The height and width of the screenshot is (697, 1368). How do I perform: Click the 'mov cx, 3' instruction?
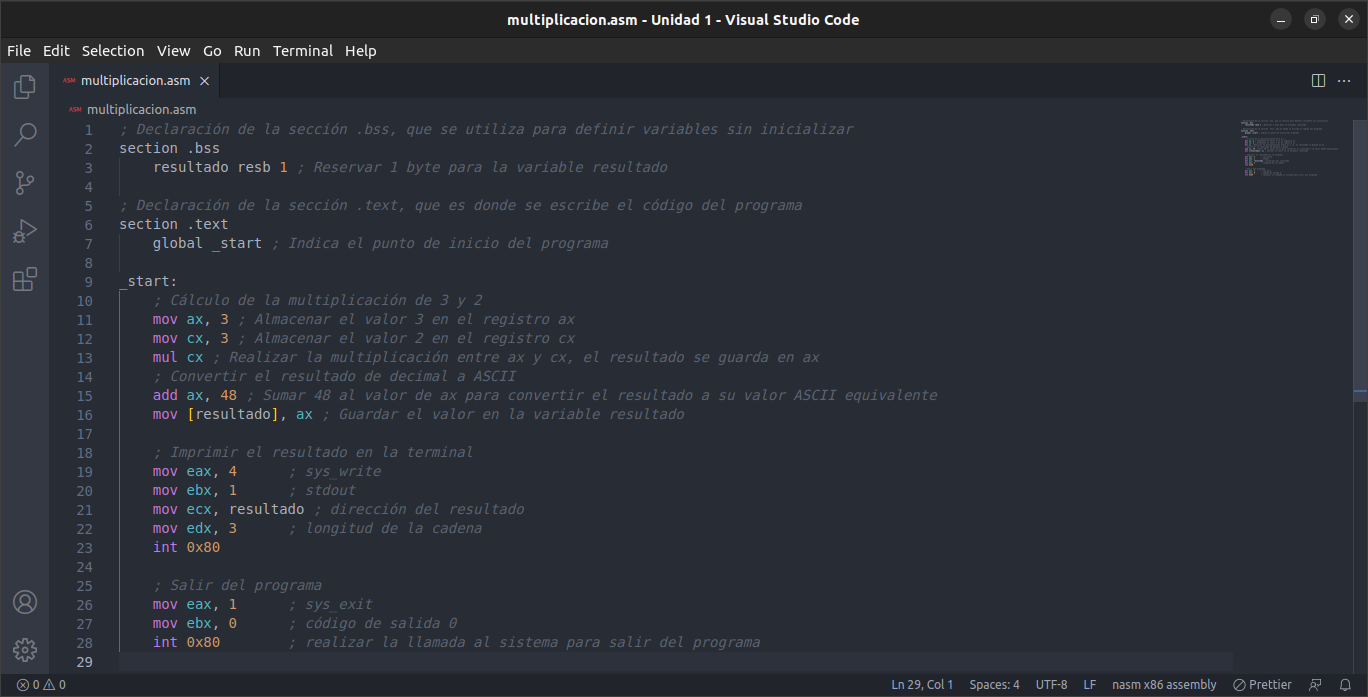click(191, 339)
